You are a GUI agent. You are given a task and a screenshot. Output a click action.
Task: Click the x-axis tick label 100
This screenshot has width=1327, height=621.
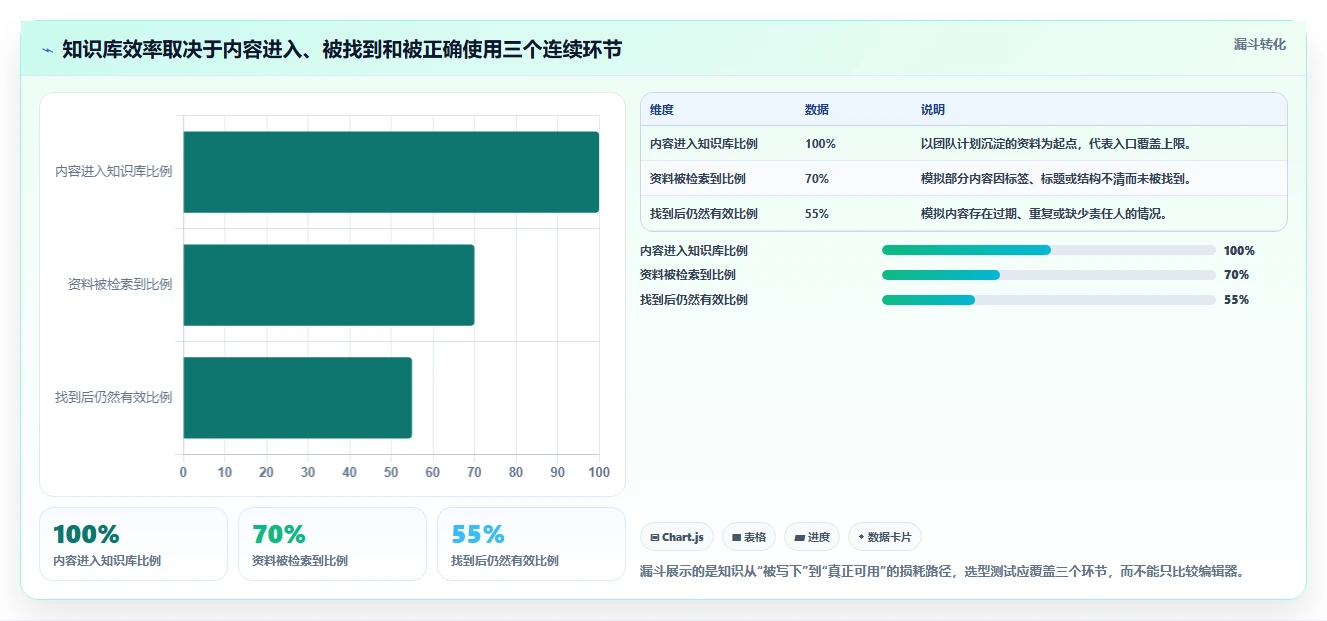point(599,473)
